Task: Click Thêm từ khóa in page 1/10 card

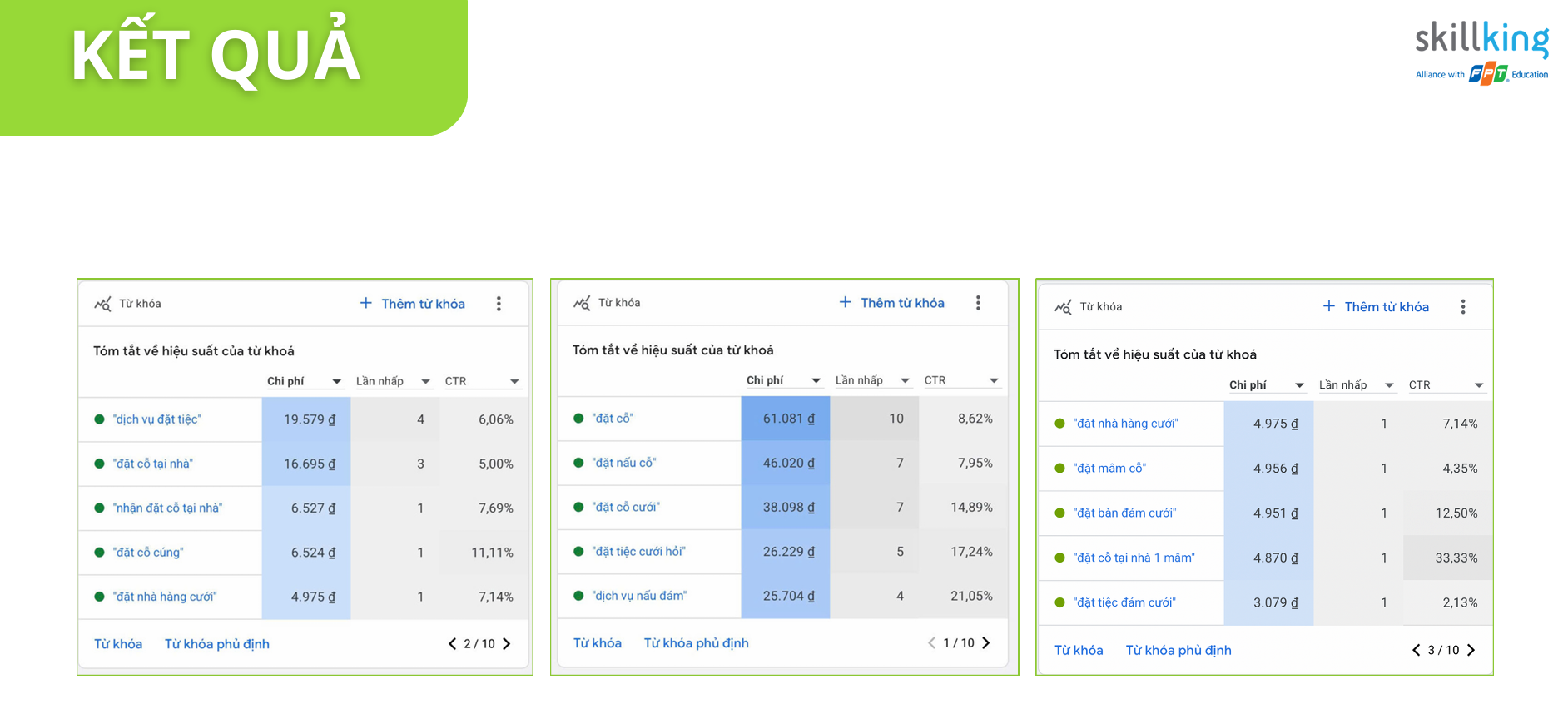Action: [891, 303]
